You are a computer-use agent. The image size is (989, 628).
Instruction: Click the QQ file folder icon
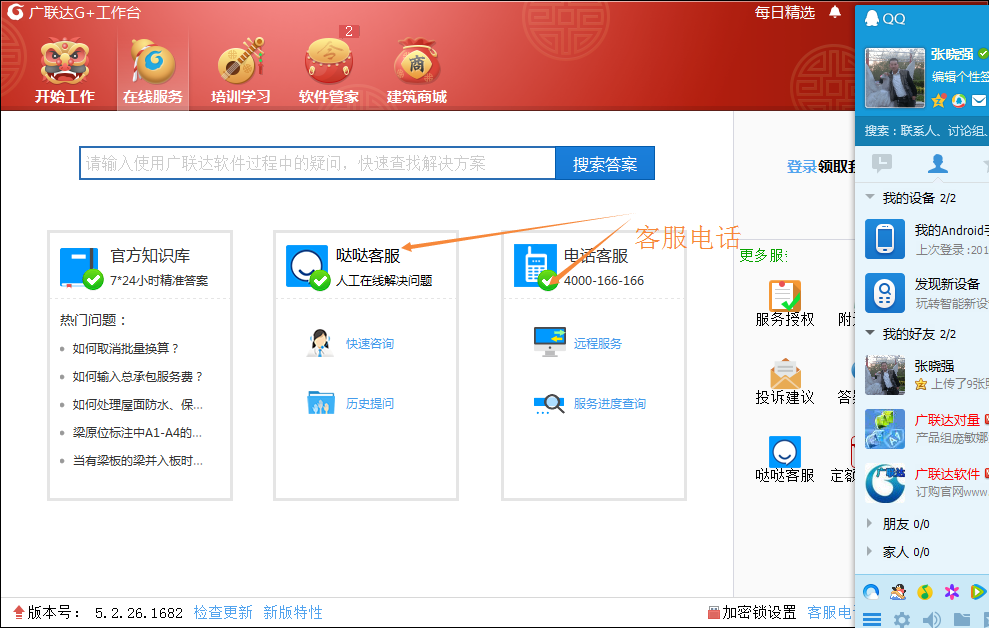click(961, 619)
